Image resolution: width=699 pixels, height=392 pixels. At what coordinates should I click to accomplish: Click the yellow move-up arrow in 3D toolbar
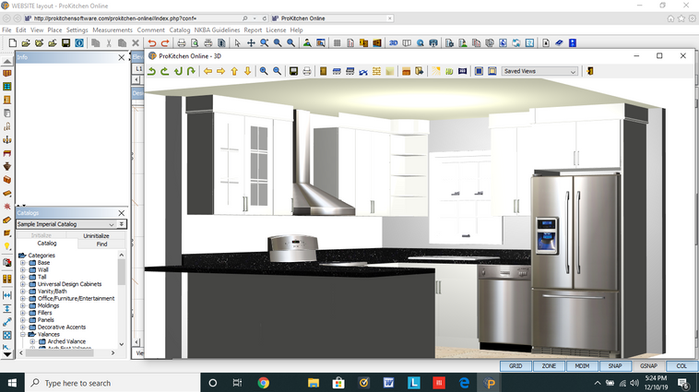pos(234,71)
